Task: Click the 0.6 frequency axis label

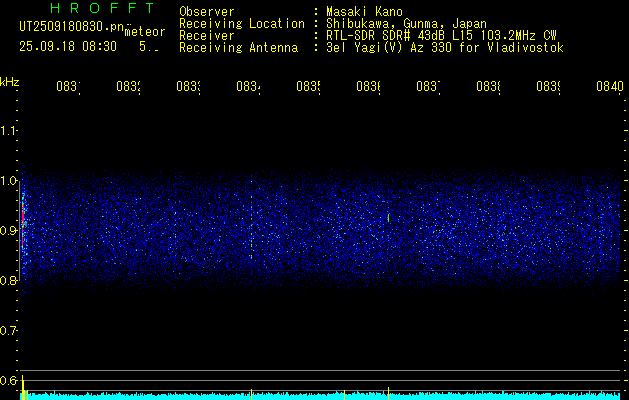Action: coord(9,380)
